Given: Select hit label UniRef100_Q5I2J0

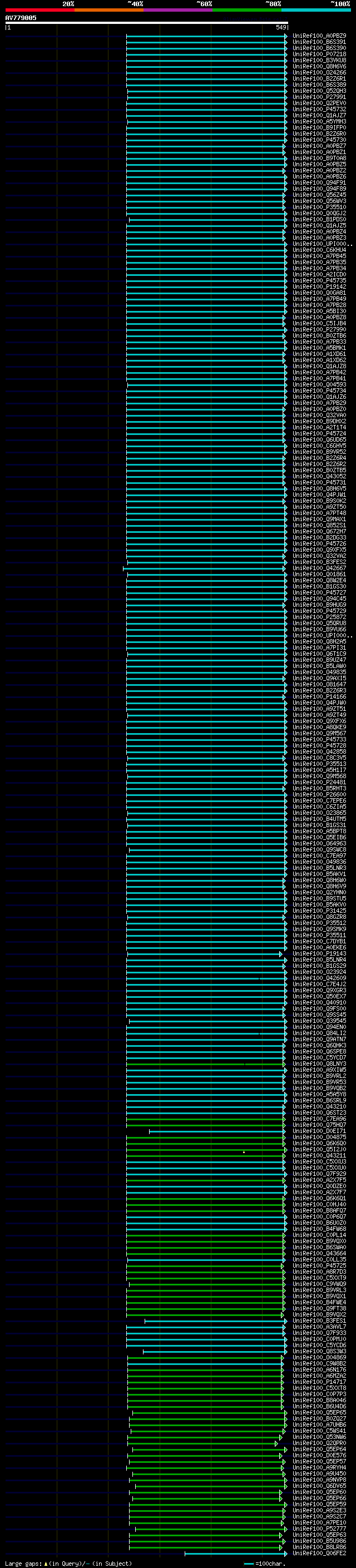Looking at the screenshot, I should 319,1149.
